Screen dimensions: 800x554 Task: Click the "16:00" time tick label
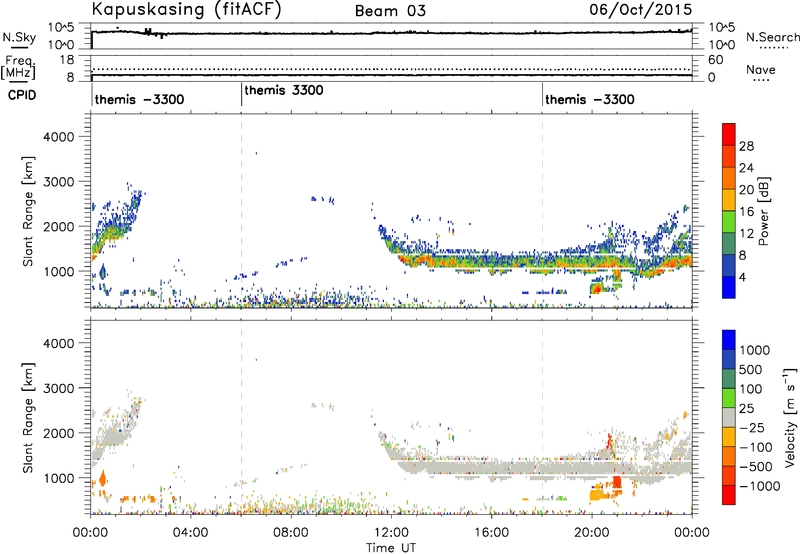(491, 533)
